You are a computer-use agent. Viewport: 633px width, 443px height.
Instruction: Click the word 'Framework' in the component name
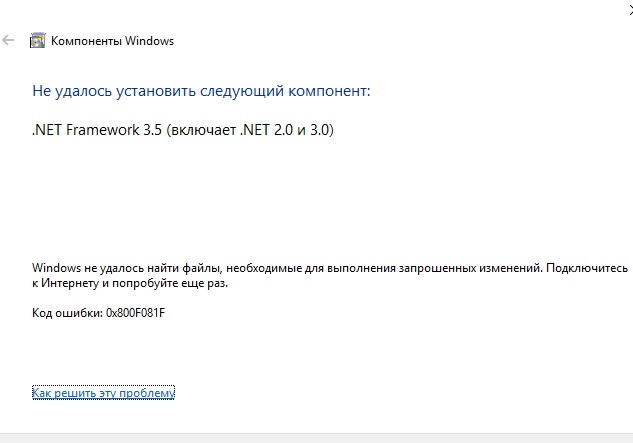(103, 130)
